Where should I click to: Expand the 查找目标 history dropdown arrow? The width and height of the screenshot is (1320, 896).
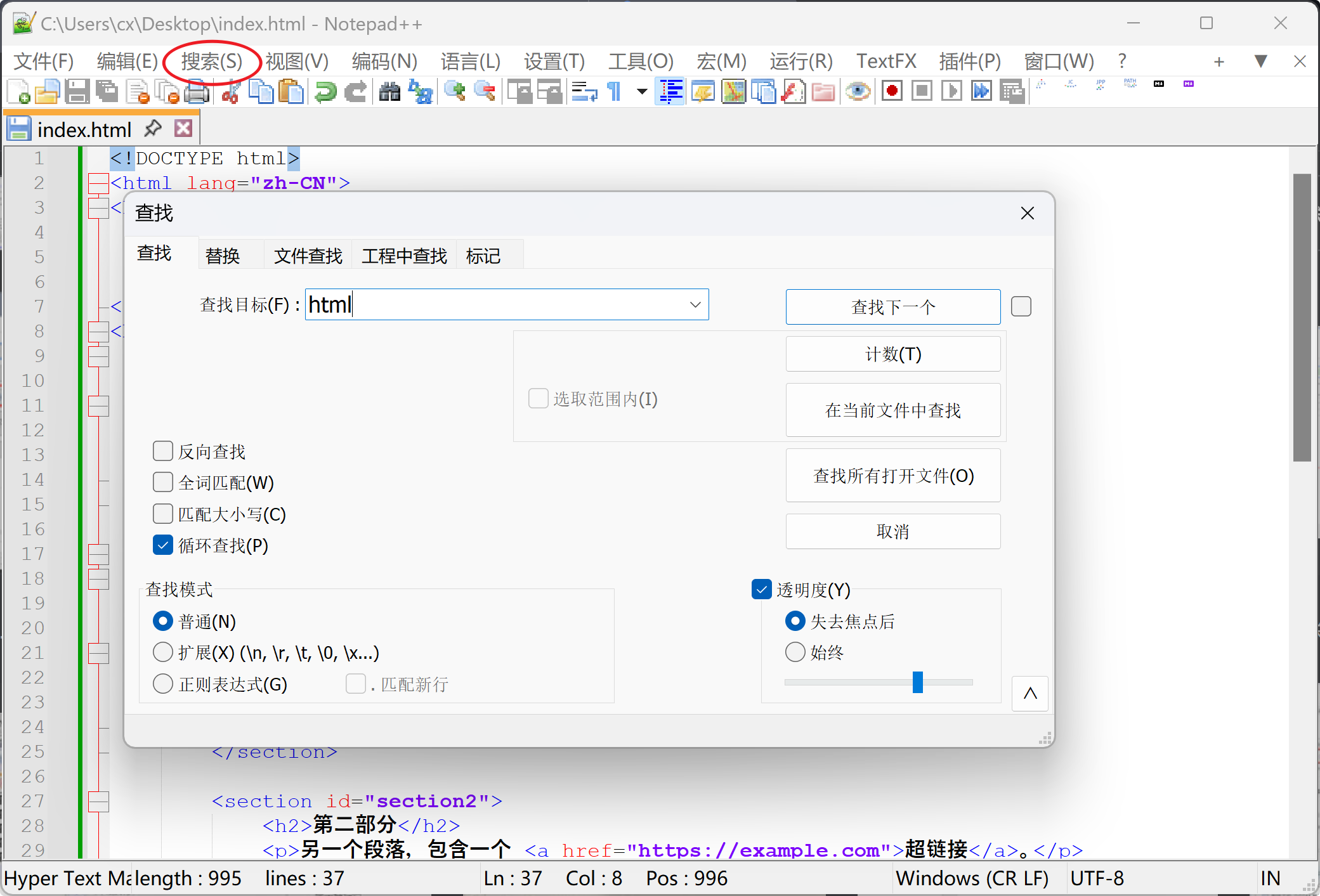(695, 304)
